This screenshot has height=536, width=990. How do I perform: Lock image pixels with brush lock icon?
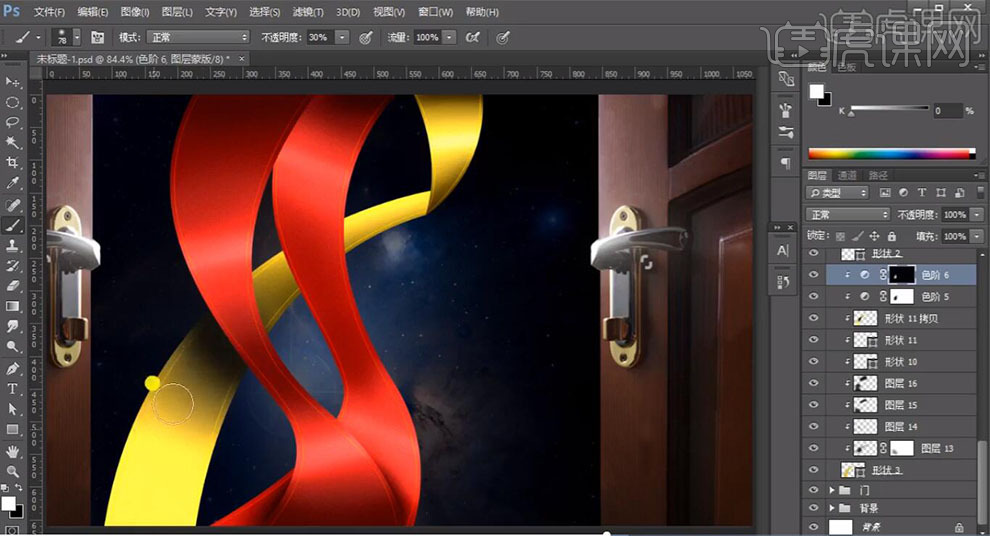click(857, 236)
